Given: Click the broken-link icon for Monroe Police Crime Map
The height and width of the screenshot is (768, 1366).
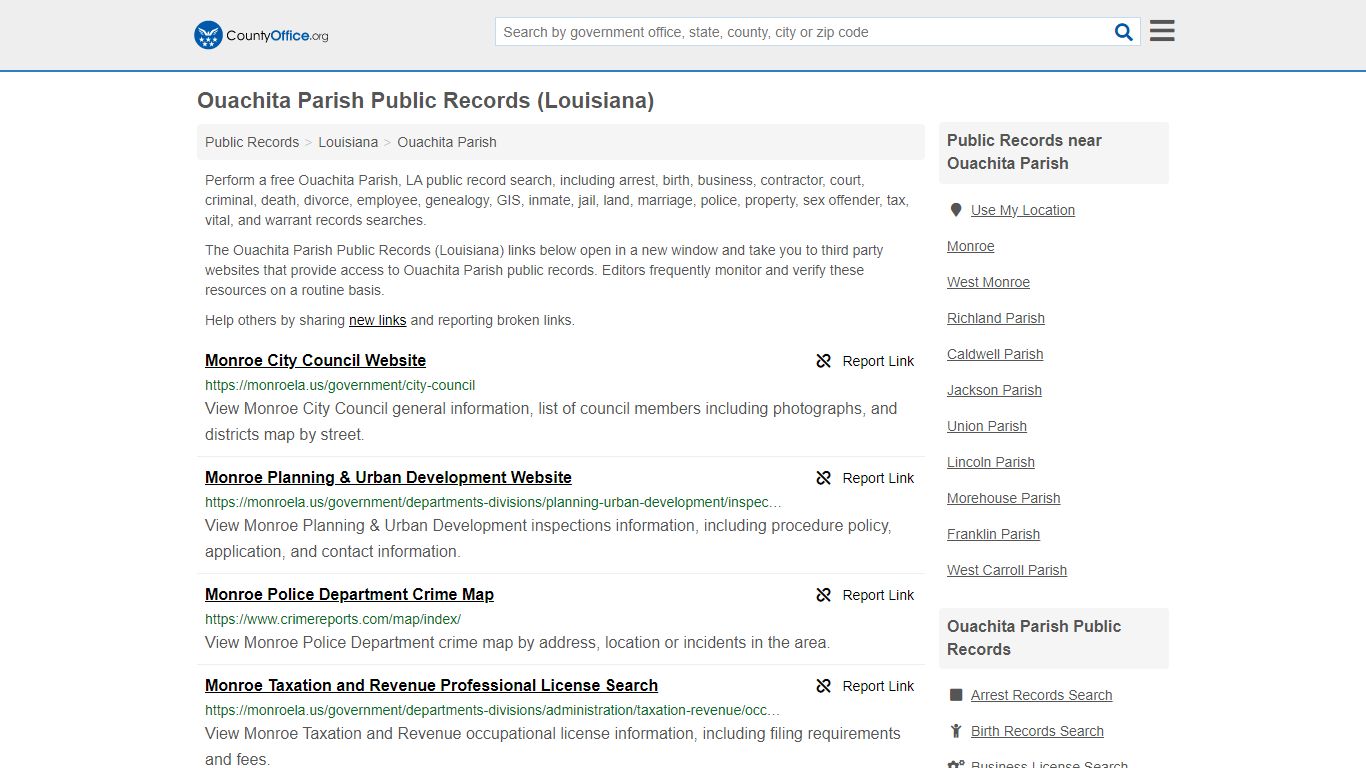Looking at the screenshot, I should 824,595.
